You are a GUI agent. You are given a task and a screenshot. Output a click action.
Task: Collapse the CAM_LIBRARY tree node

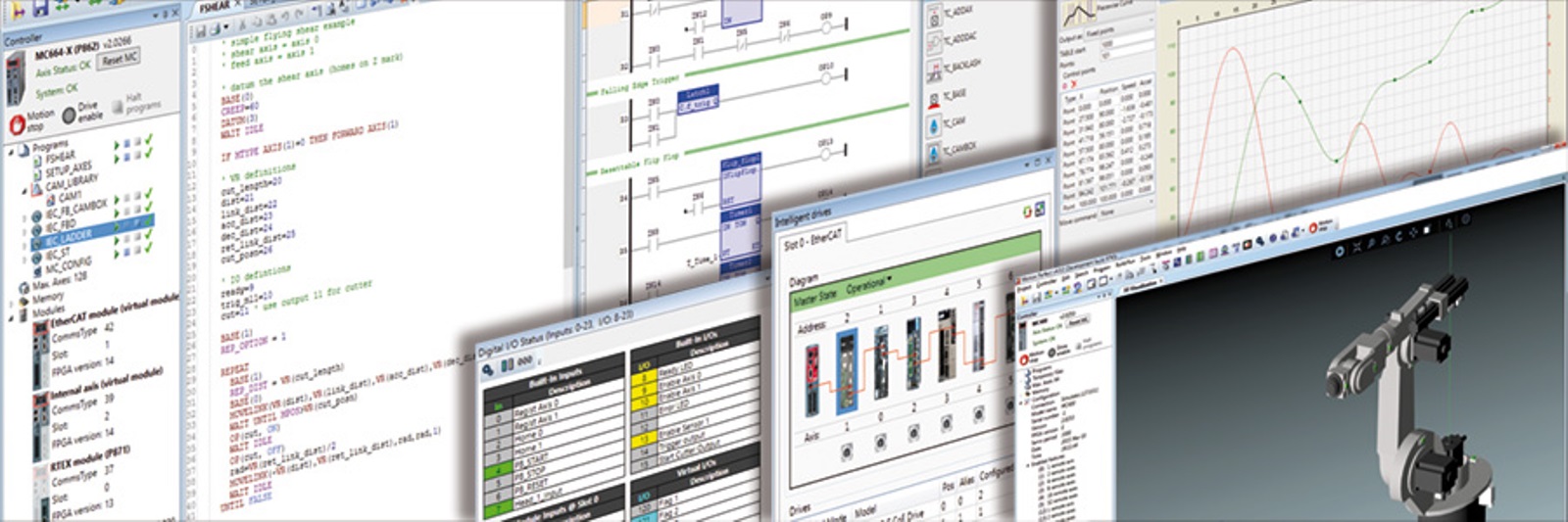point(25,189)
